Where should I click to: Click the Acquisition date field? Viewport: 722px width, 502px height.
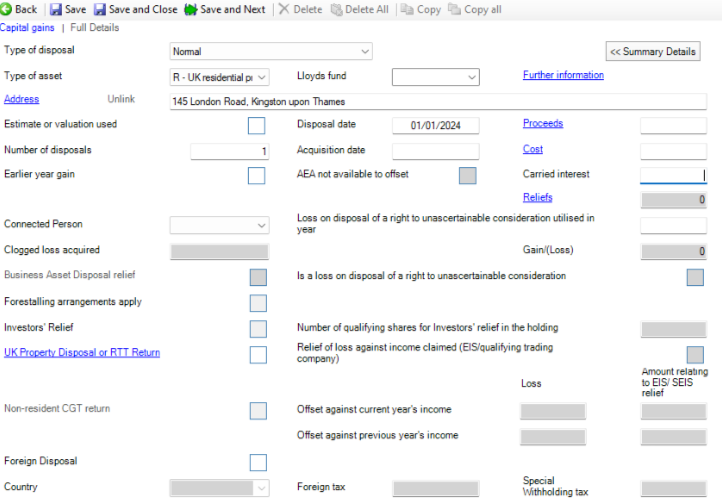tap(436, 151)
